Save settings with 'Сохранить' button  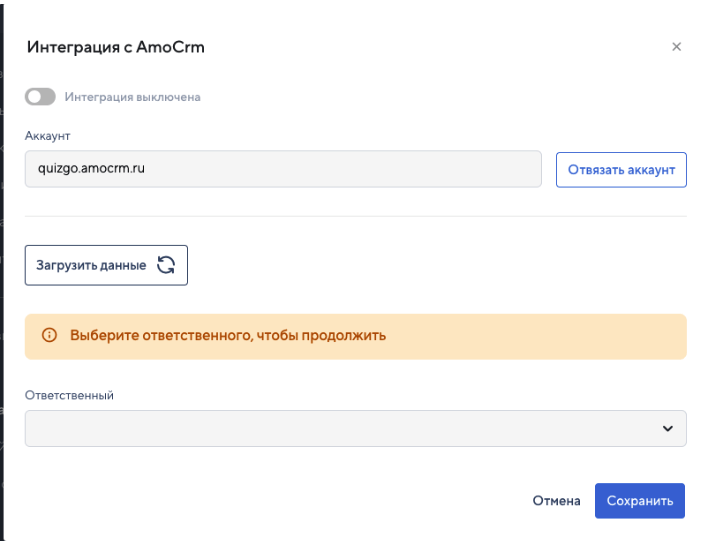(640, 501)
